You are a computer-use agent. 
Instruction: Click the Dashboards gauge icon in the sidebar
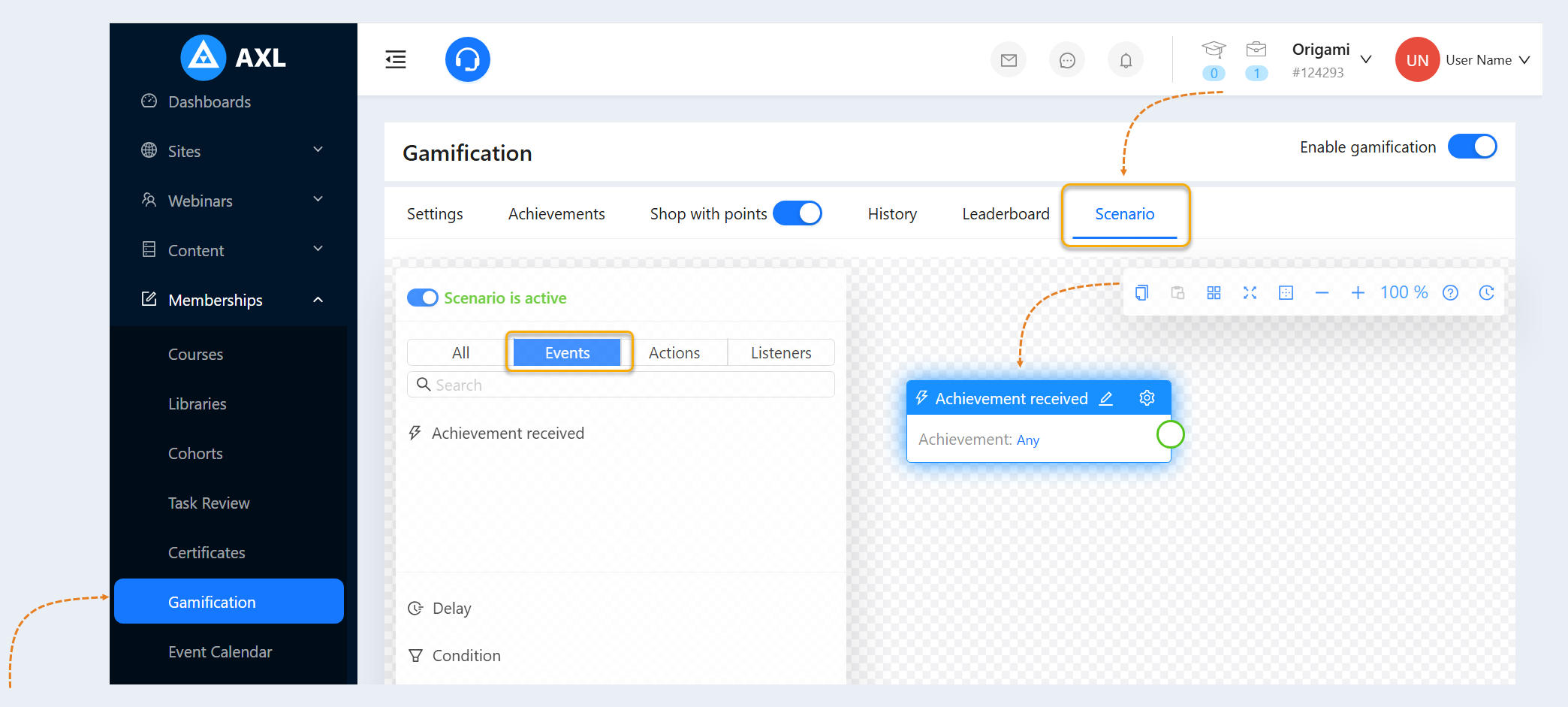tap(149, 101)
